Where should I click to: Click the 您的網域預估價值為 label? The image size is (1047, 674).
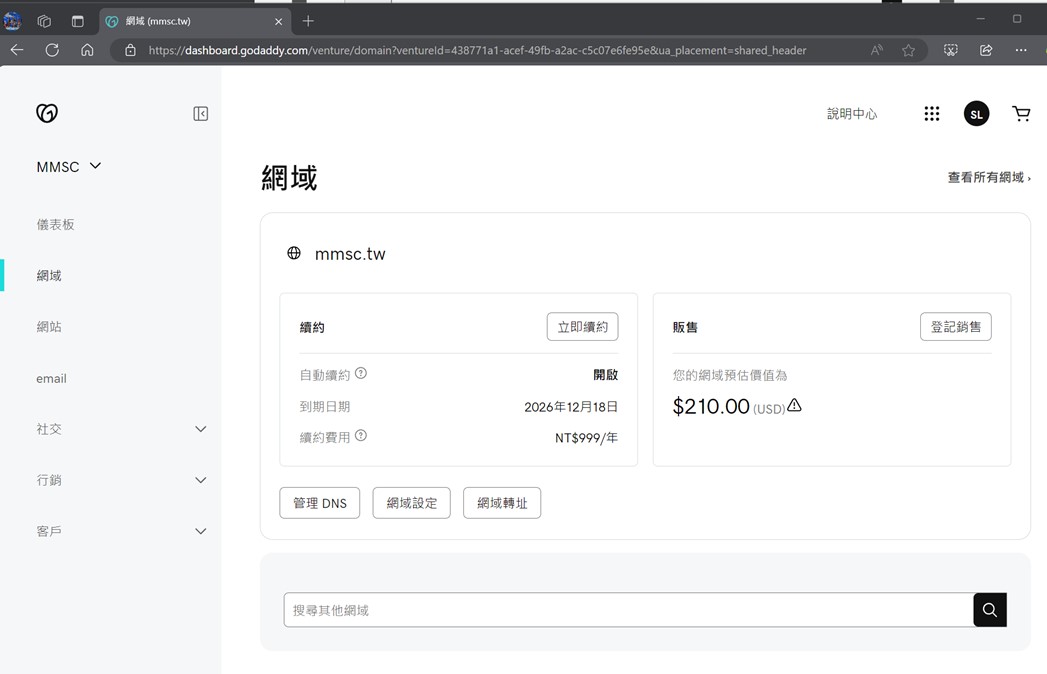(x=730, y=375)
